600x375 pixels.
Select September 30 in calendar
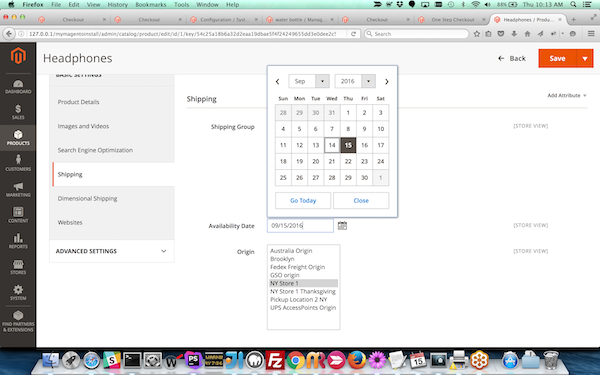tap(364, 178)
